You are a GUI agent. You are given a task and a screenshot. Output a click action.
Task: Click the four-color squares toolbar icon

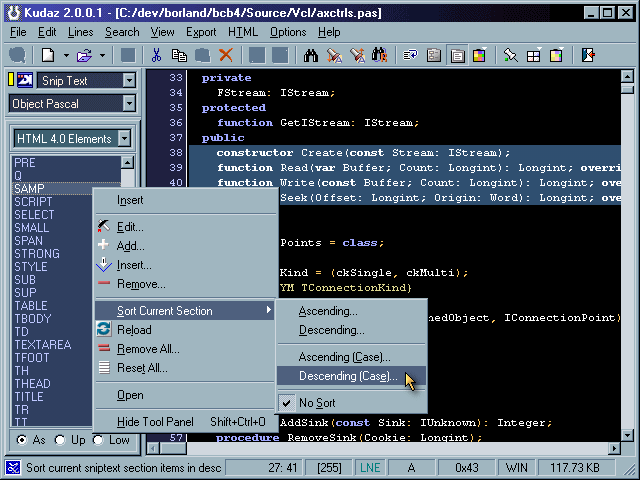480,55
